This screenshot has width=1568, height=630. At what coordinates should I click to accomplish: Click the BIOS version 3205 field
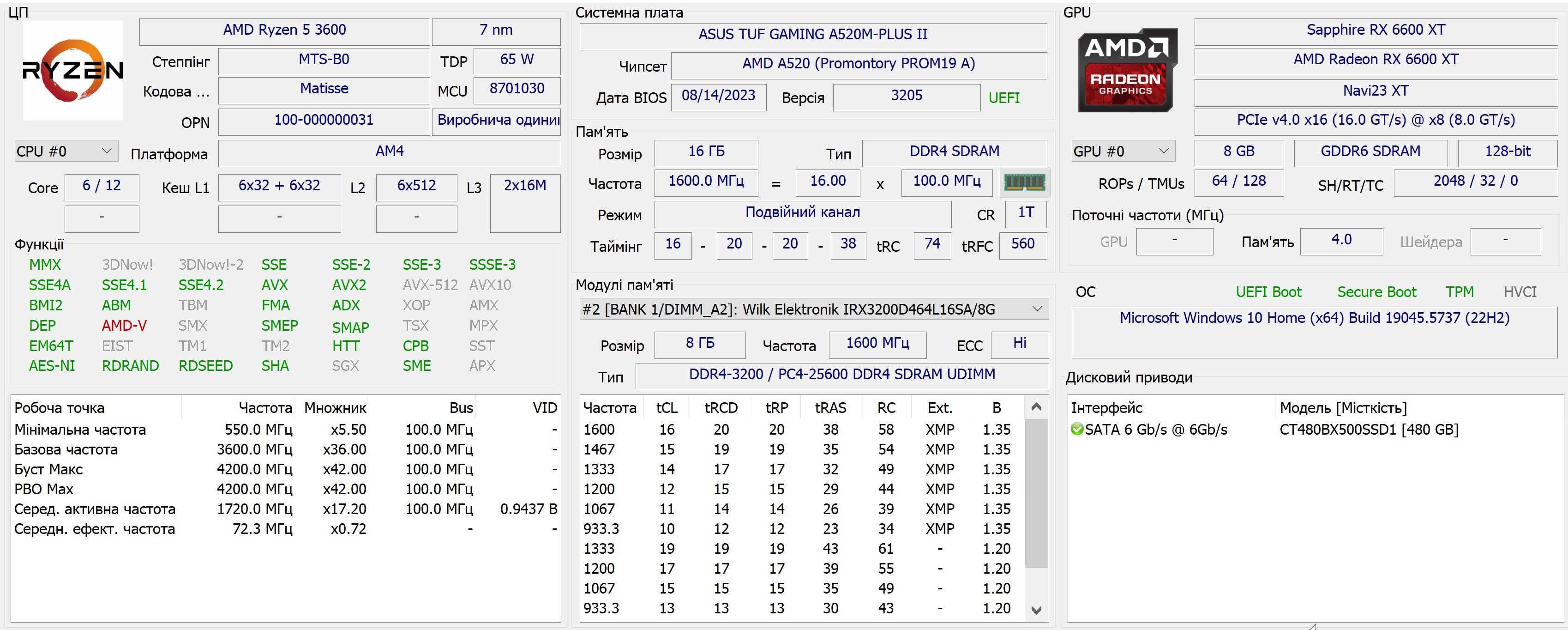pyautogui.click(x=907, y=97)
